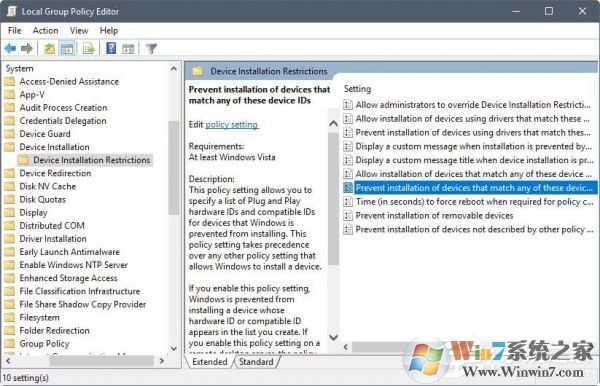
Task: Click the Export List toolbar icon
Action: tap(88, 49)
